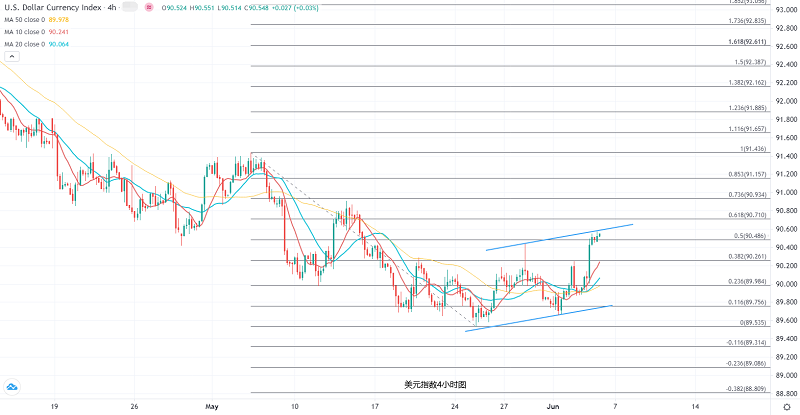
Task: Click the TradingView logo icon
Action: (x=13, y=387)
